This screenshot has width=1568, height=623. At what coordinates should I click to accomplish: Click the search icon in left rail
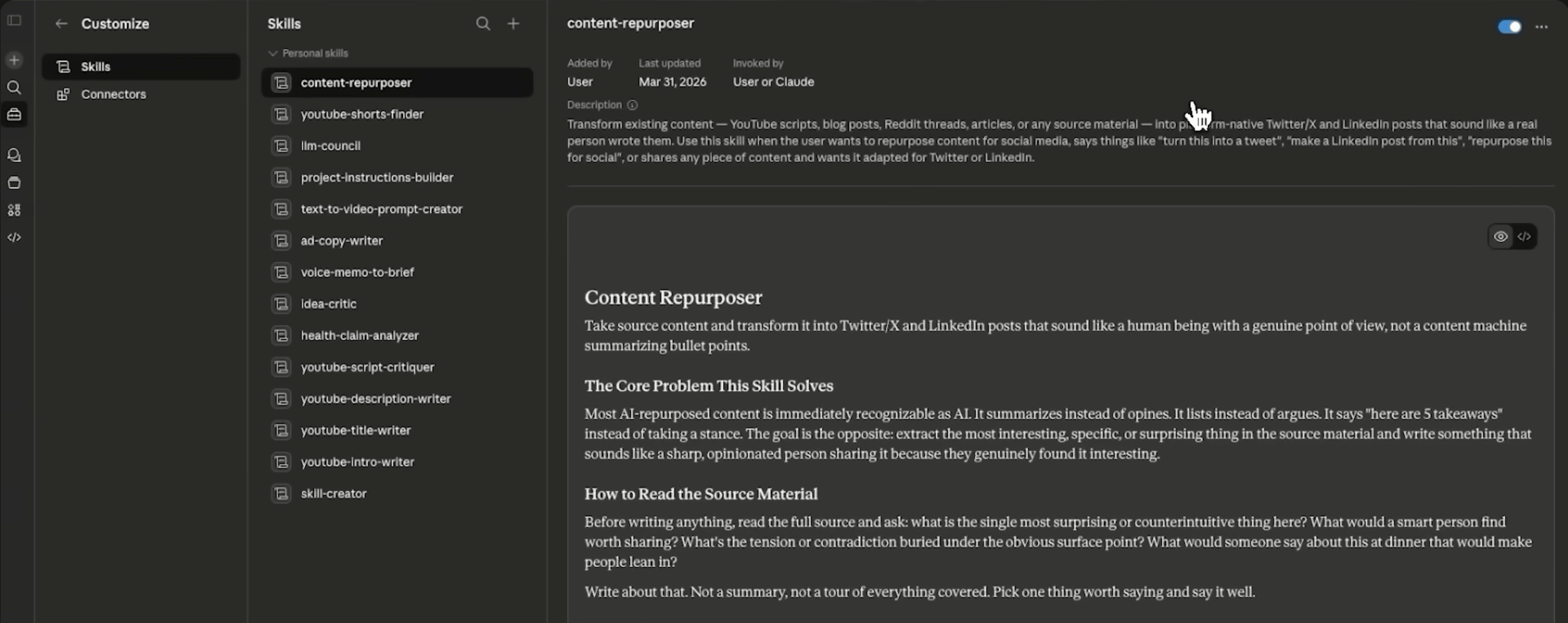pos(14,88)
